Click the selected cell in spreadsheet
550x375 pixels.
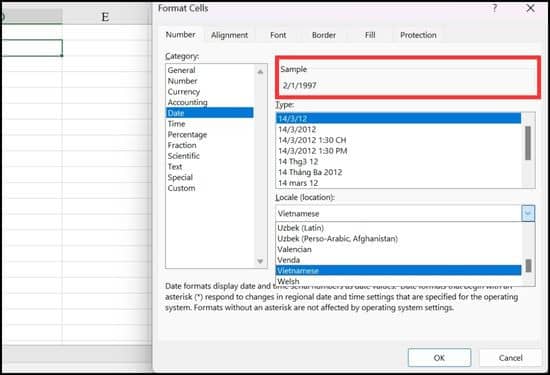tap(32, 48)
